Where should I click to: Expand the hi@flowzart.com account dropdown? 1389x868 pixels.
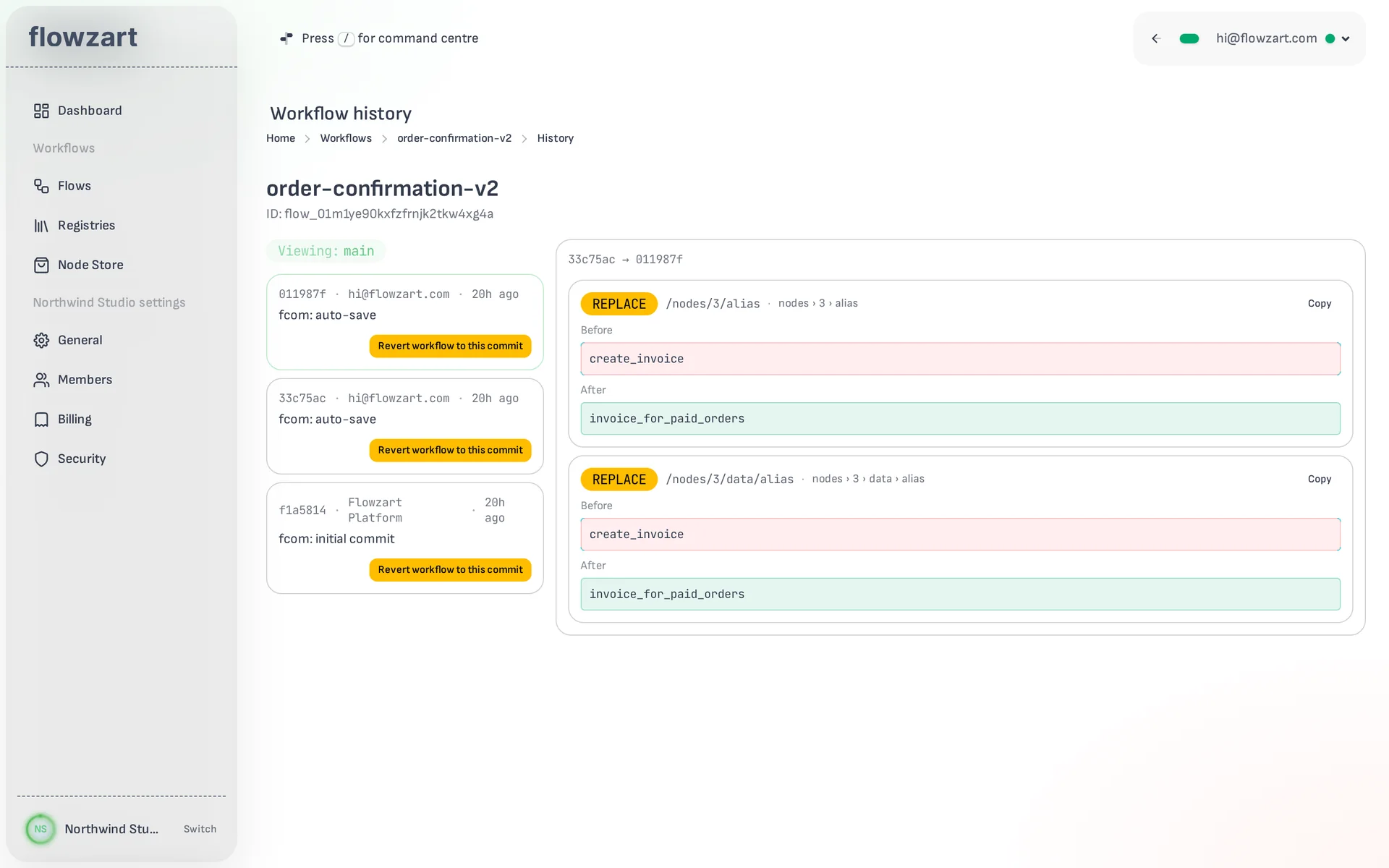coord(1346,39)
